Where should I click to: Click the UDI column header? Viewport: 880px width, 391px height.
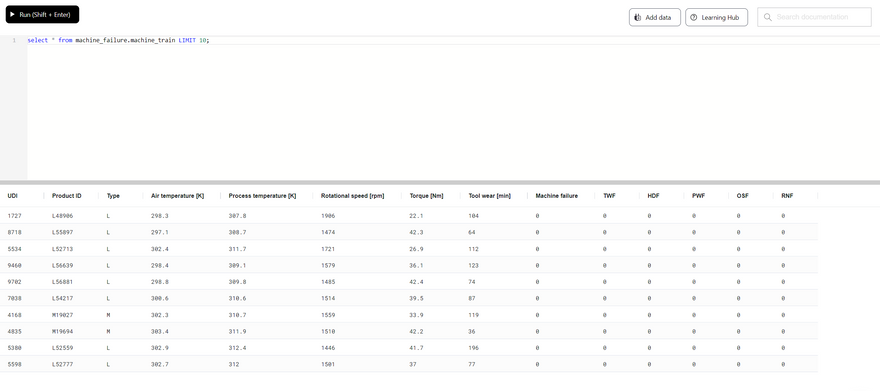tap(13, 196)
